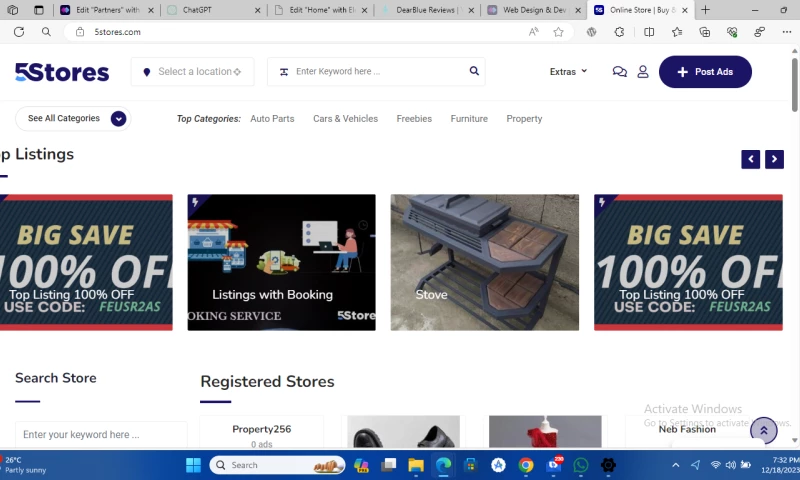
Task: Click the browser refresh icon
Action: [x=19, y=32]
